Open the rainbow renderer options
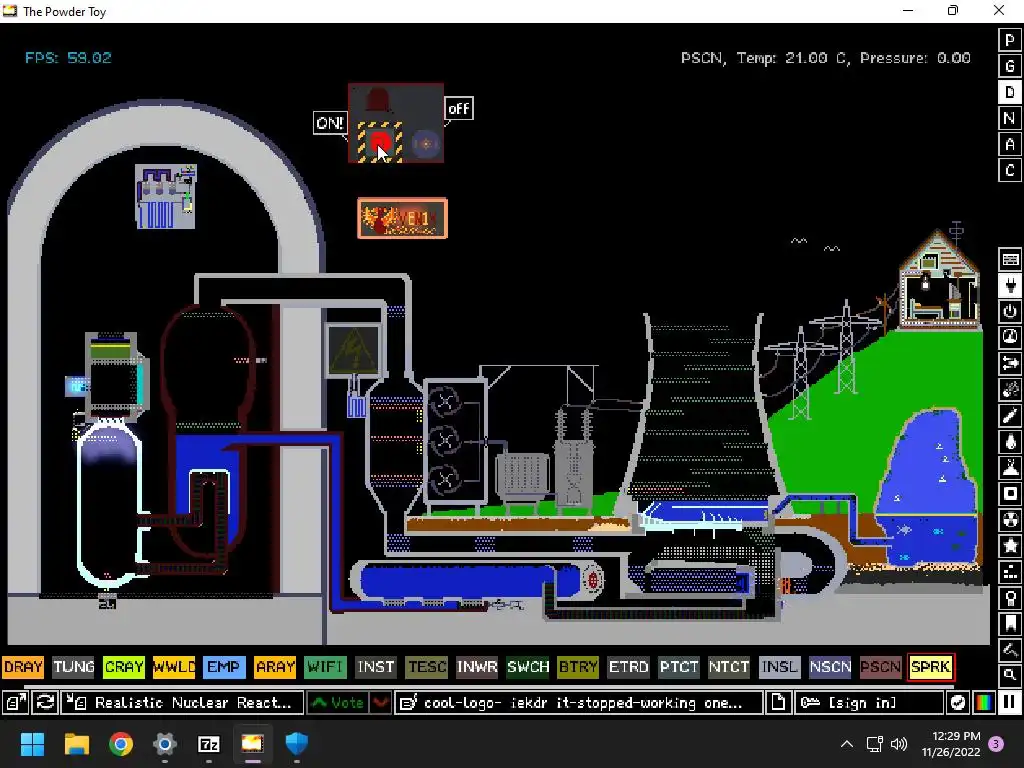This screenshot has width=1024, height=768. pyautogui.click(x=983, y=703)
